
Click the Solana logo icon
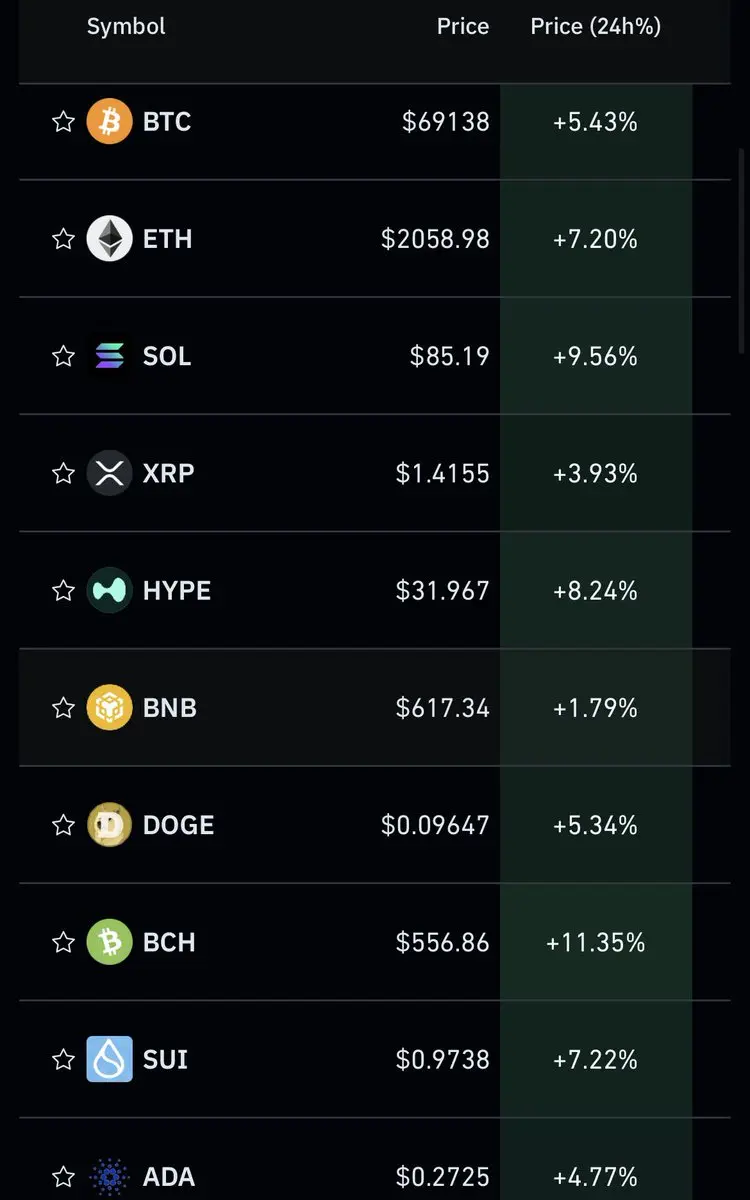[x=109, y=356]
